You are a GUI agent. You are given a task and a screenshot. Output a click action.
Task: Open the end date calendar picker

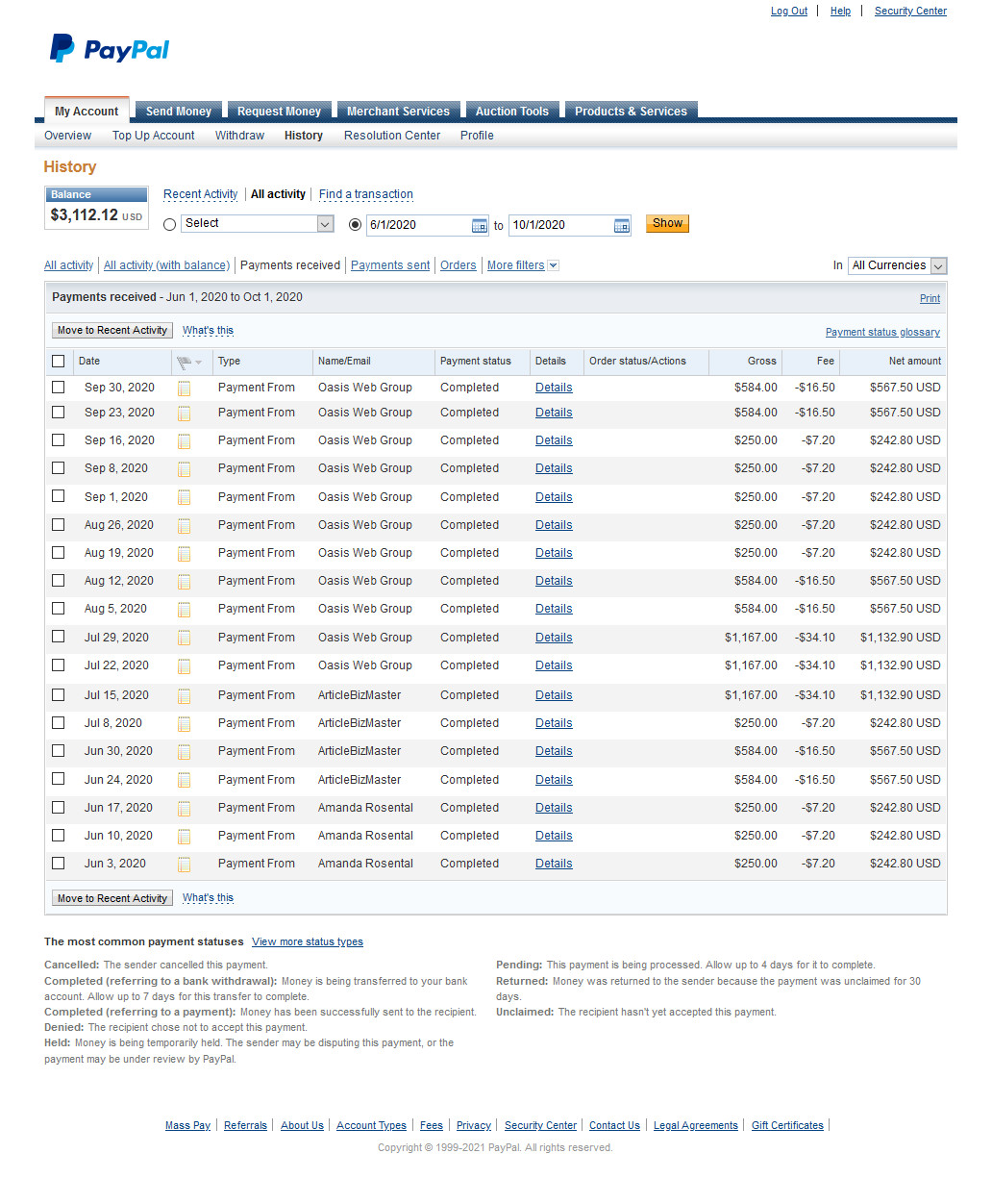(622, 226)
